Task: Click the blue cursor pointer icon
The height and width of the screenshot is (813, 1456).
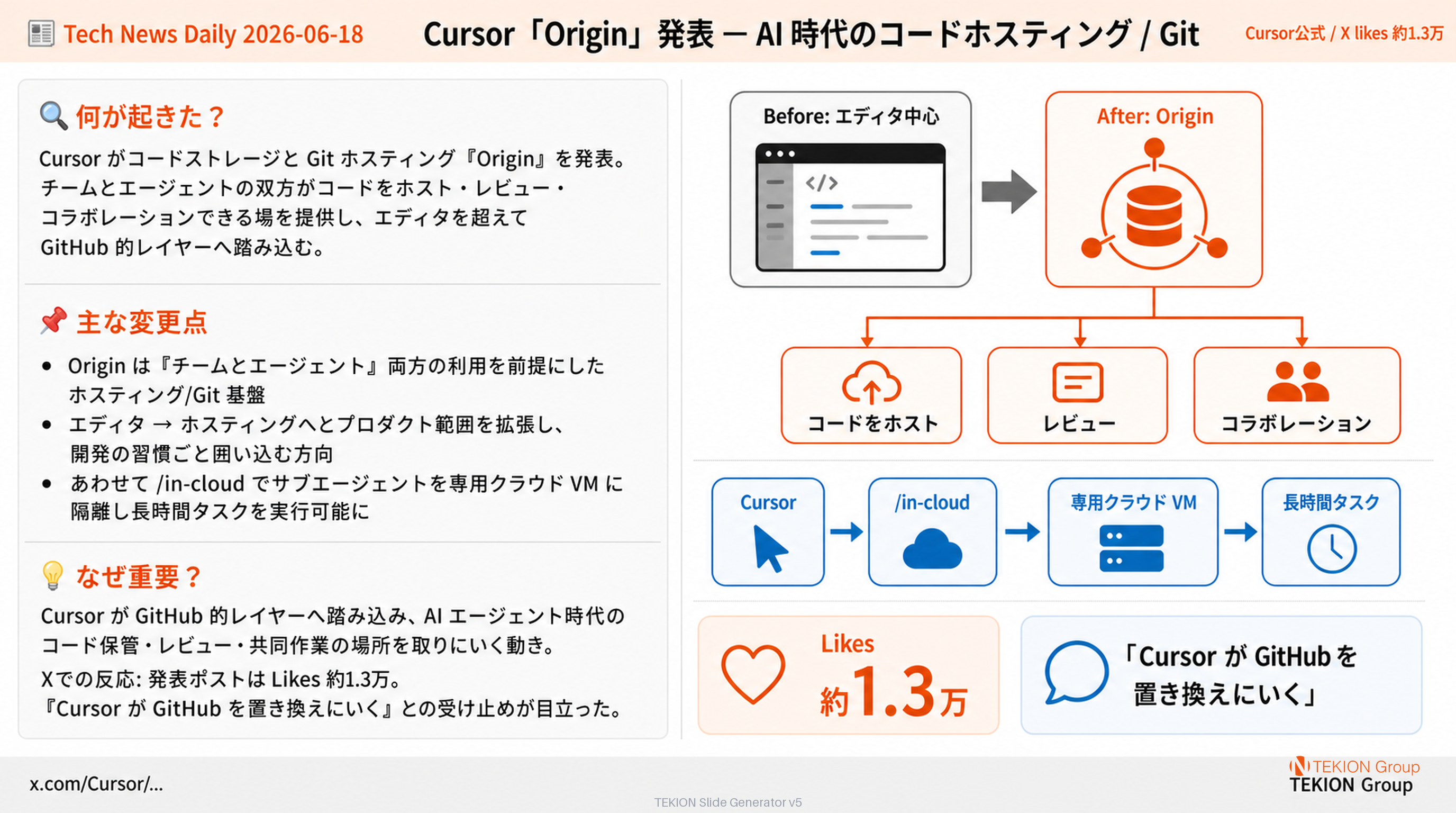Action: 770,548
